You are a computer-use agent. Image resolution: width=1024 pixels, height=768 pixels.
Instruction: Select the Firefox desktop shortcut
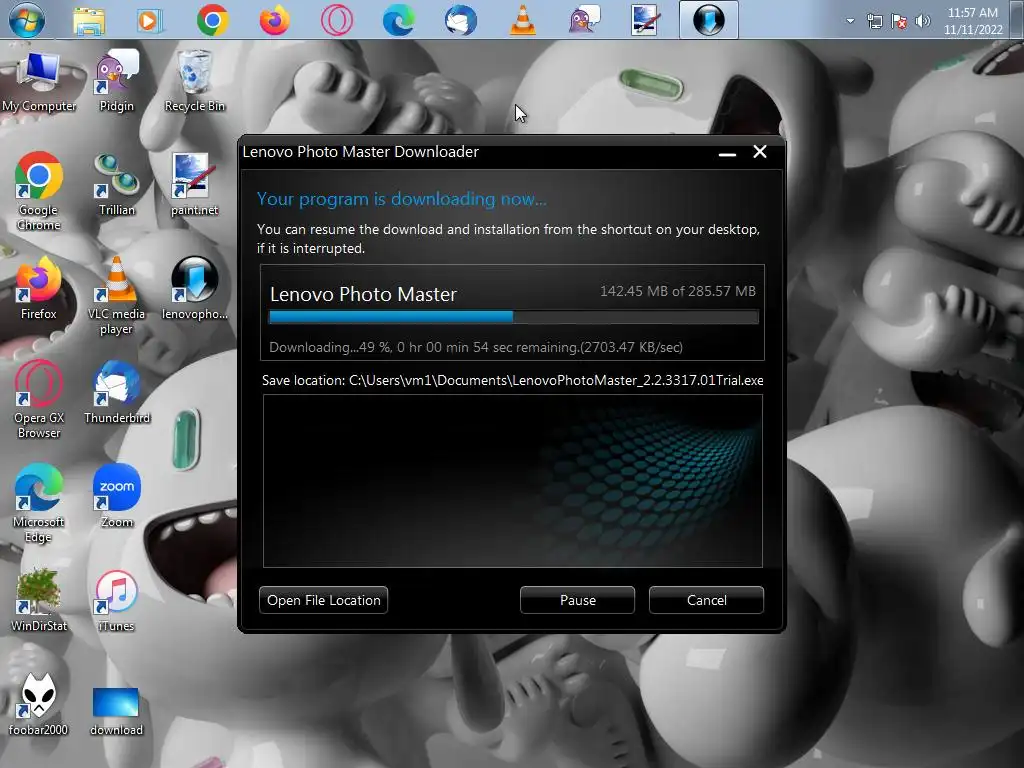pos(39,288)
